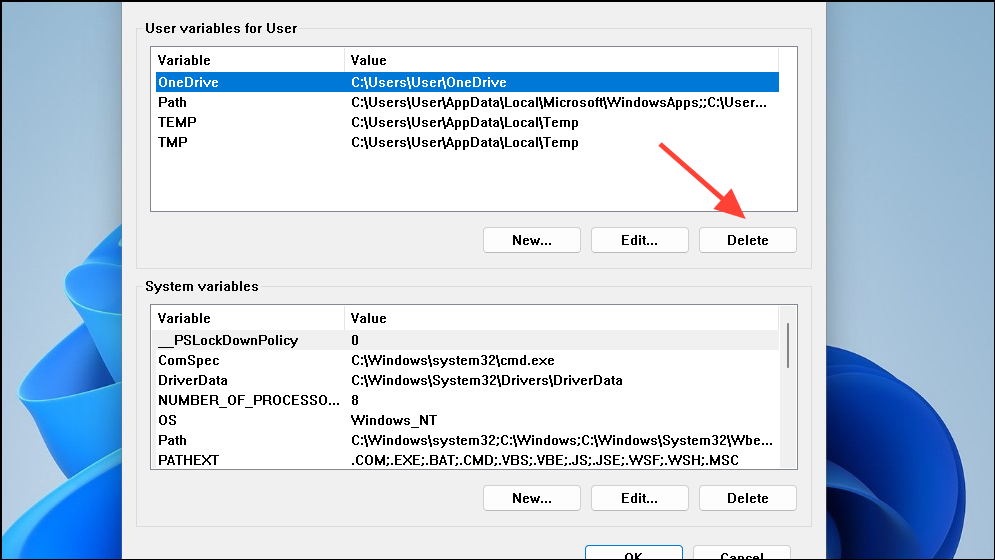Select the TEMP user variable row
This screenshot has width=995, height=560.
point(467,122)
